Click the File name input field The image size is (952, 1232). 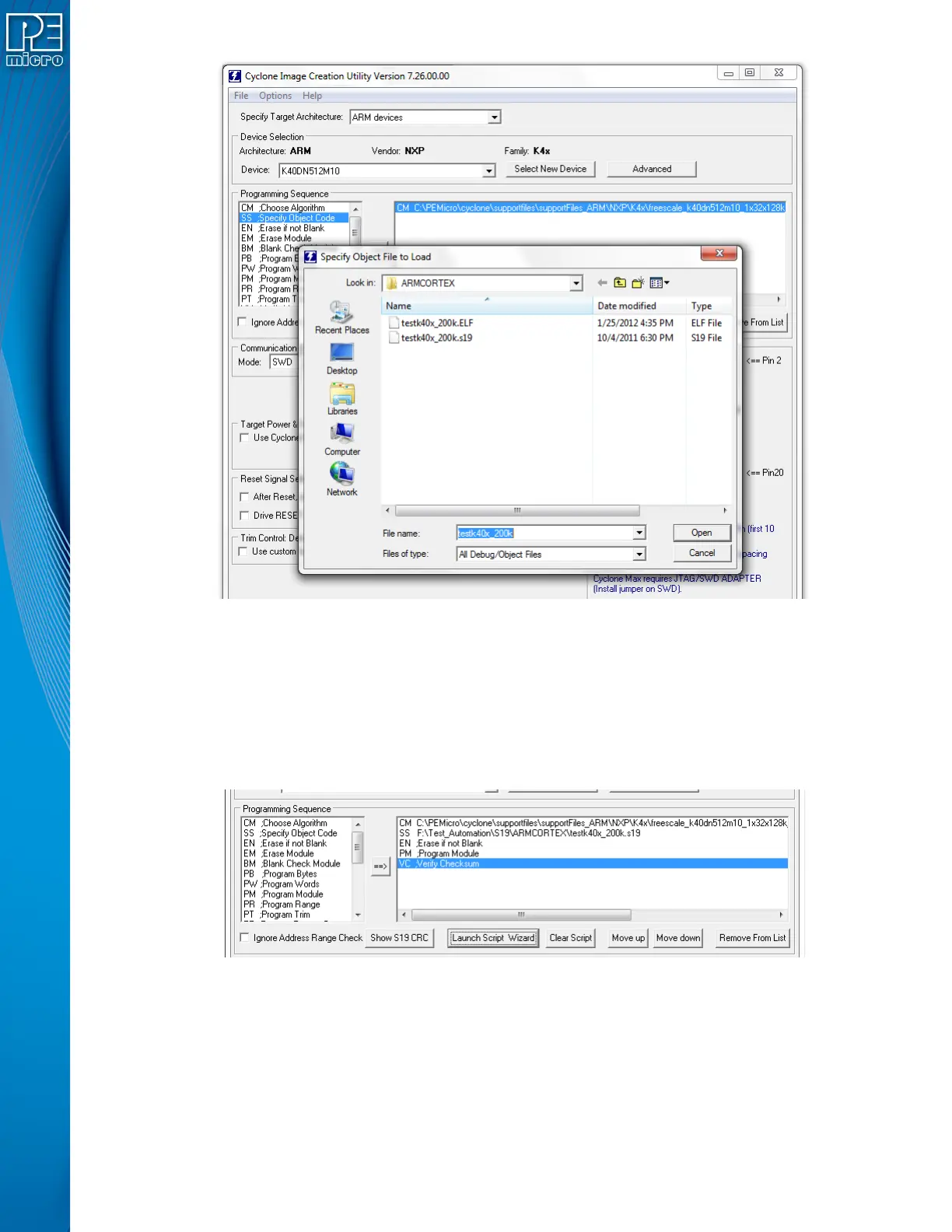pyautogui.click(x=544, y=534)
